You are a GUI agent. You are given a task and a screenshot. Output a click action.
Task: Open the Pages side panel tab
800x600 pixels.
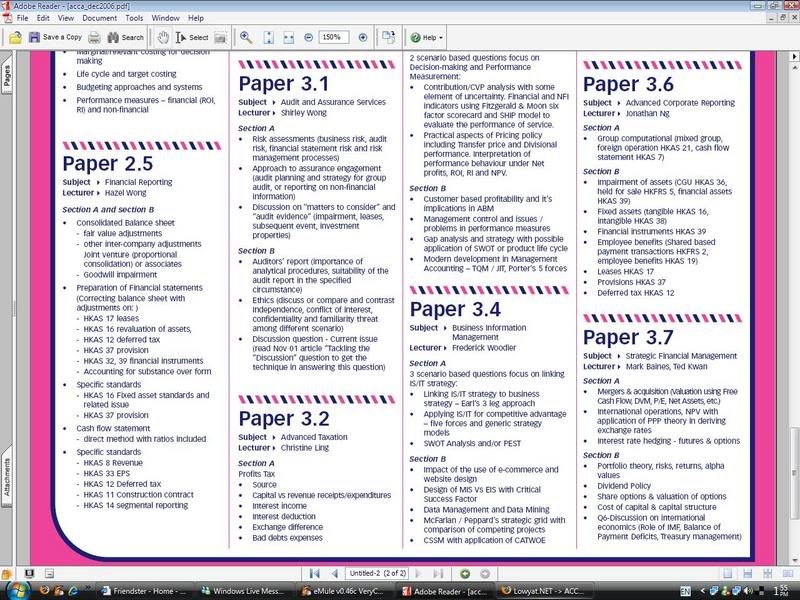pyautogui.click(x=7, y=76)
